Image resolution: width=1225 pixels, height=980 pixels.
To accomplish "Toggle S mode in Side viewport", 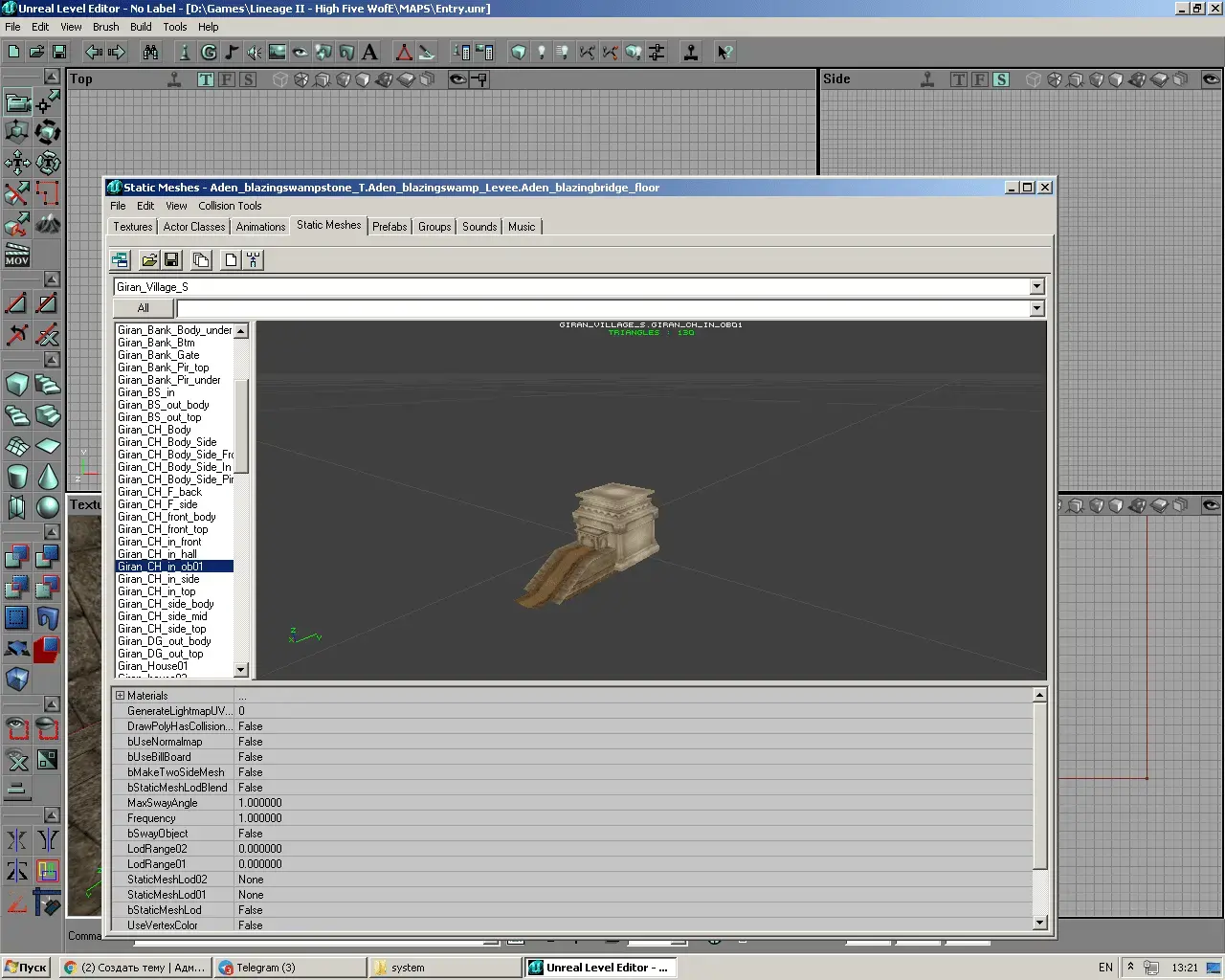I will [x=1001, y=79].
